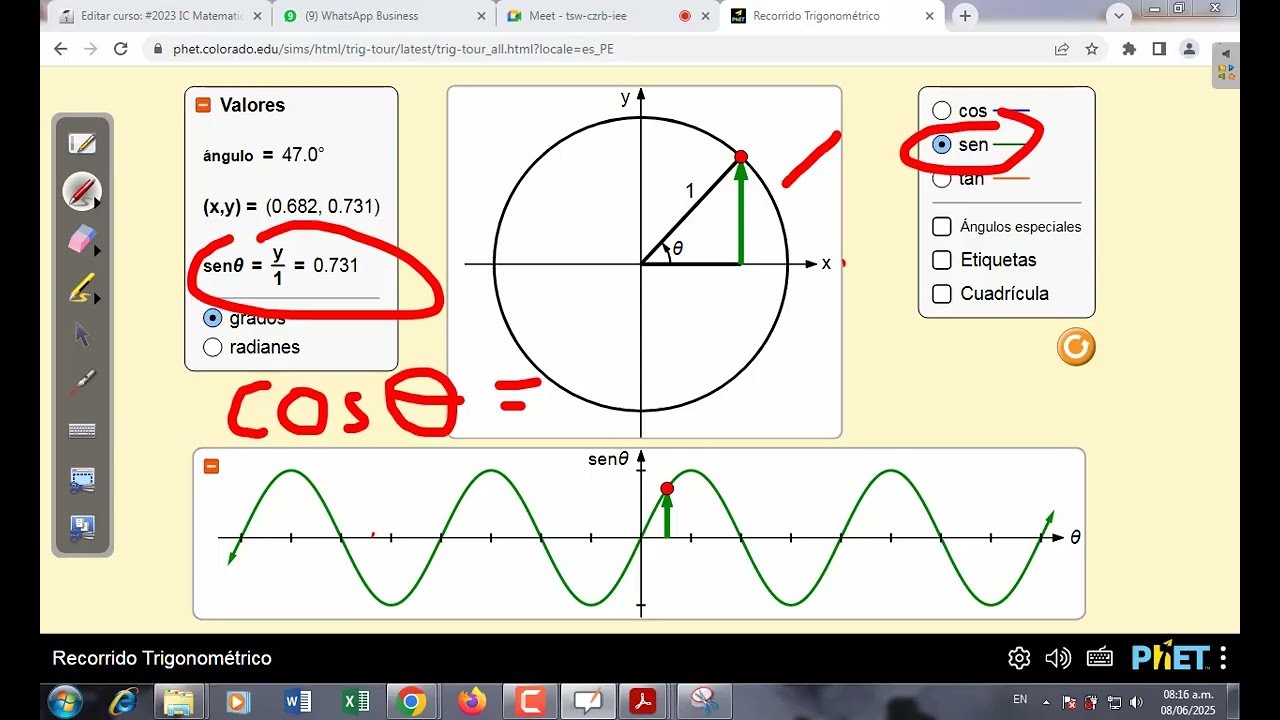1280x720 pixels.
Task: Collapse the senθ graph panel
Action: 211,466
